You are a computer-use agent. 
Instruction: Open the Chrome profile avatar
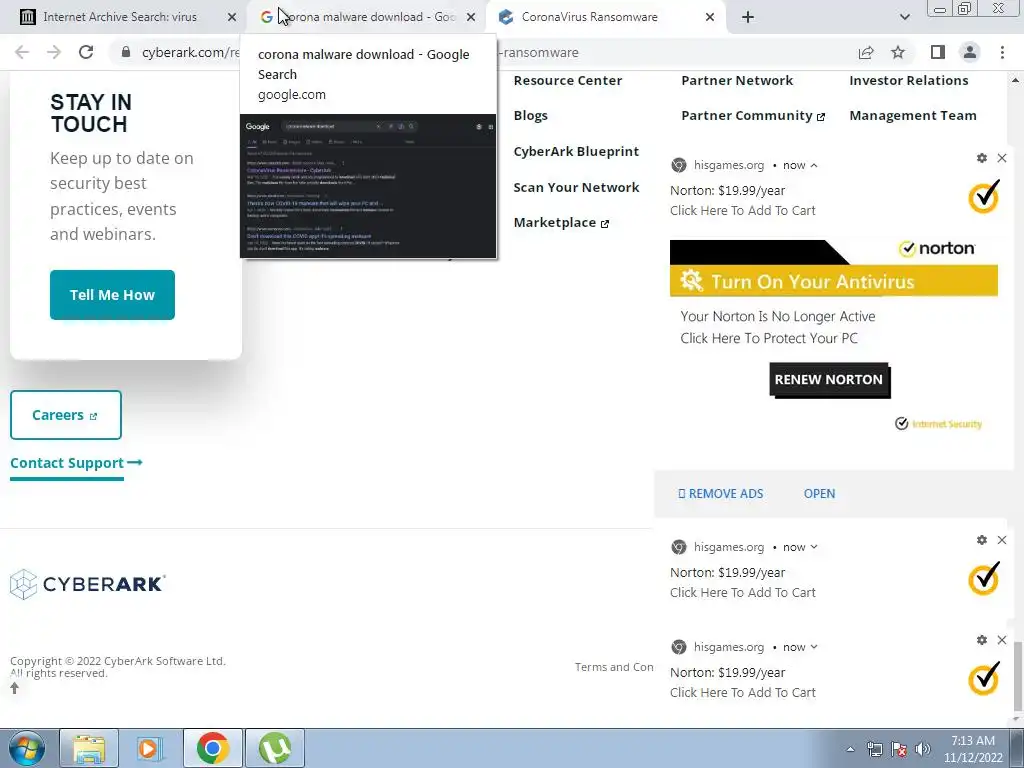(x=970, y=52)
